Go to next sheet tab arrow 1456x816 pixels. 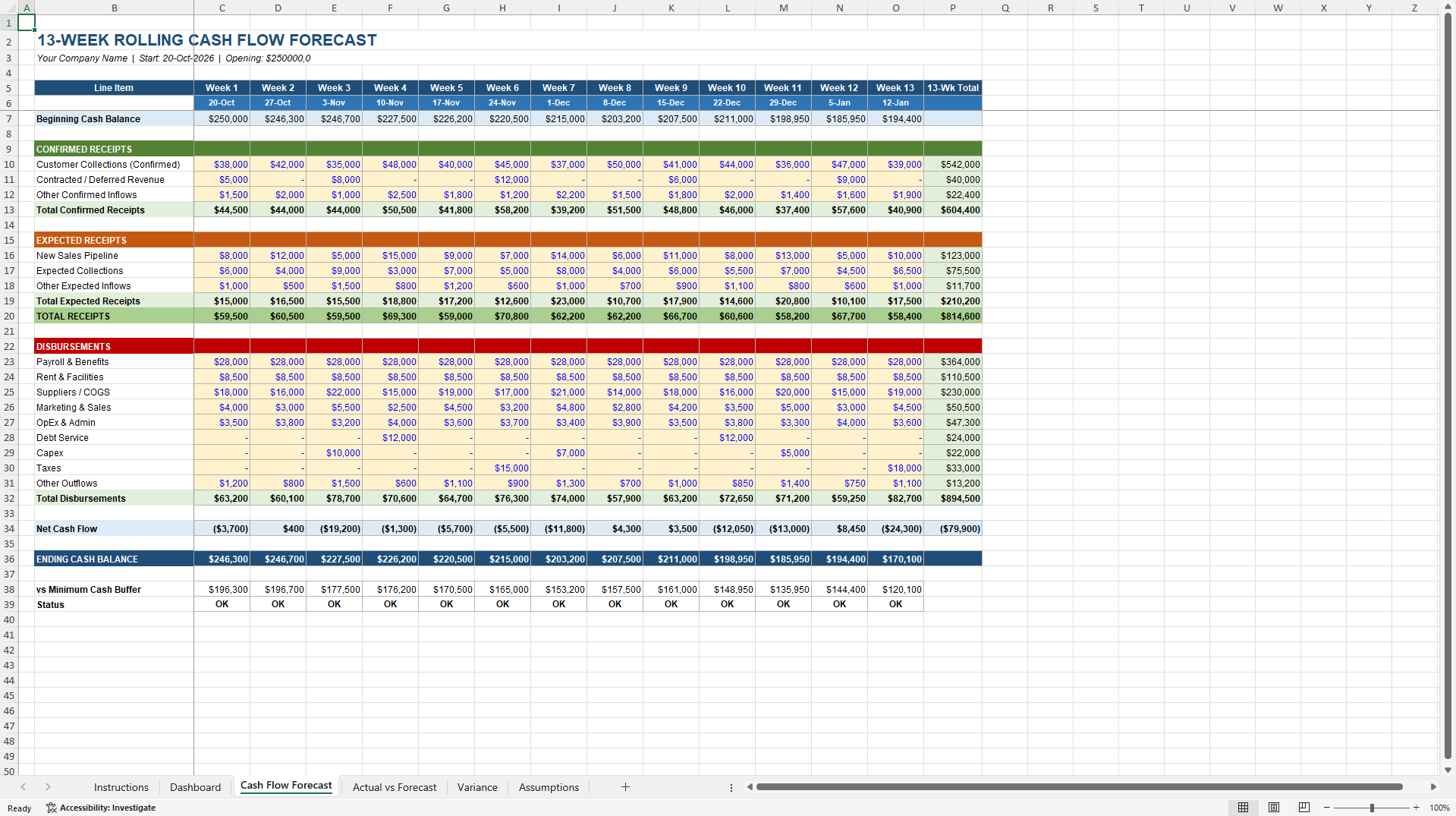click(x=48, y=787)
